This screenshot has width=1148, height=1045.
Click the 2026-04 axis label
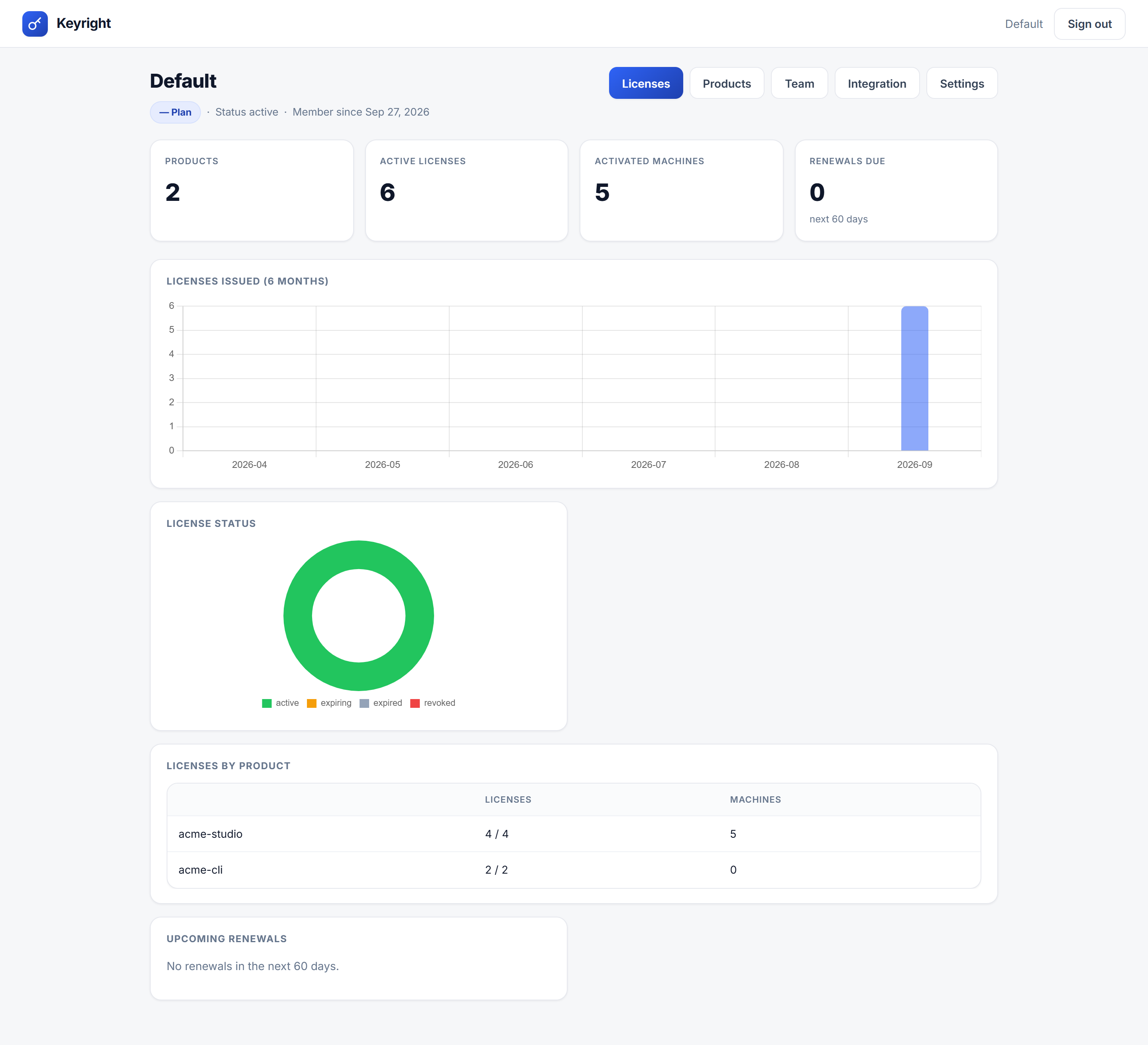coord(250,465)
